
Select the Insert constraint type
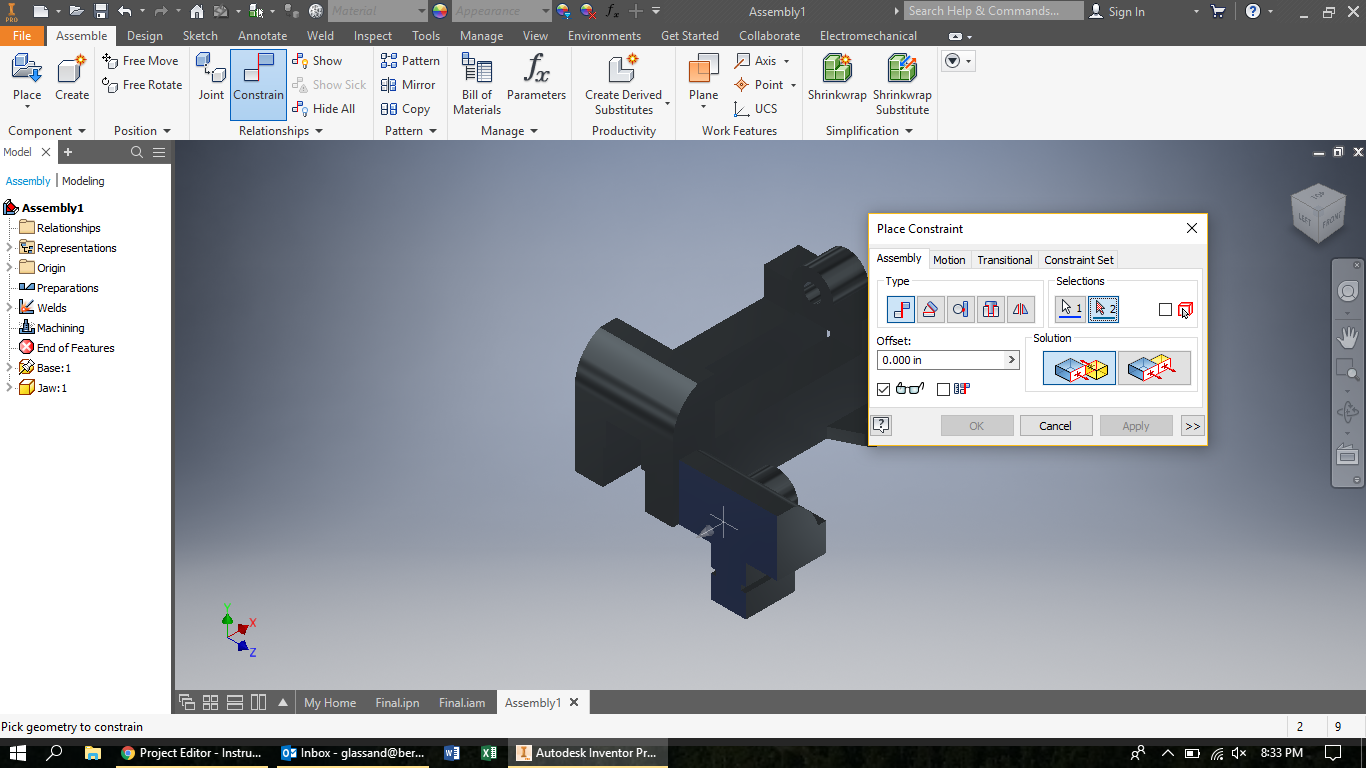[991, 309]
